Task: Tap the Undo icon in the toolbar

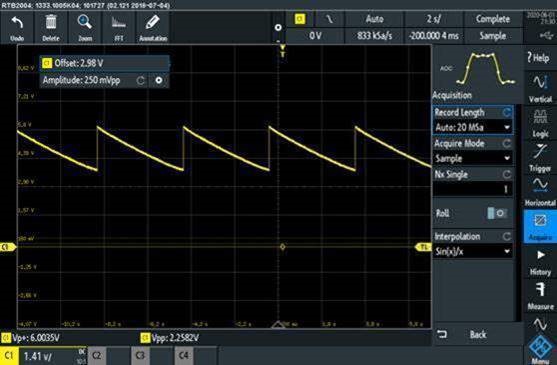Action: click(17, 28)
